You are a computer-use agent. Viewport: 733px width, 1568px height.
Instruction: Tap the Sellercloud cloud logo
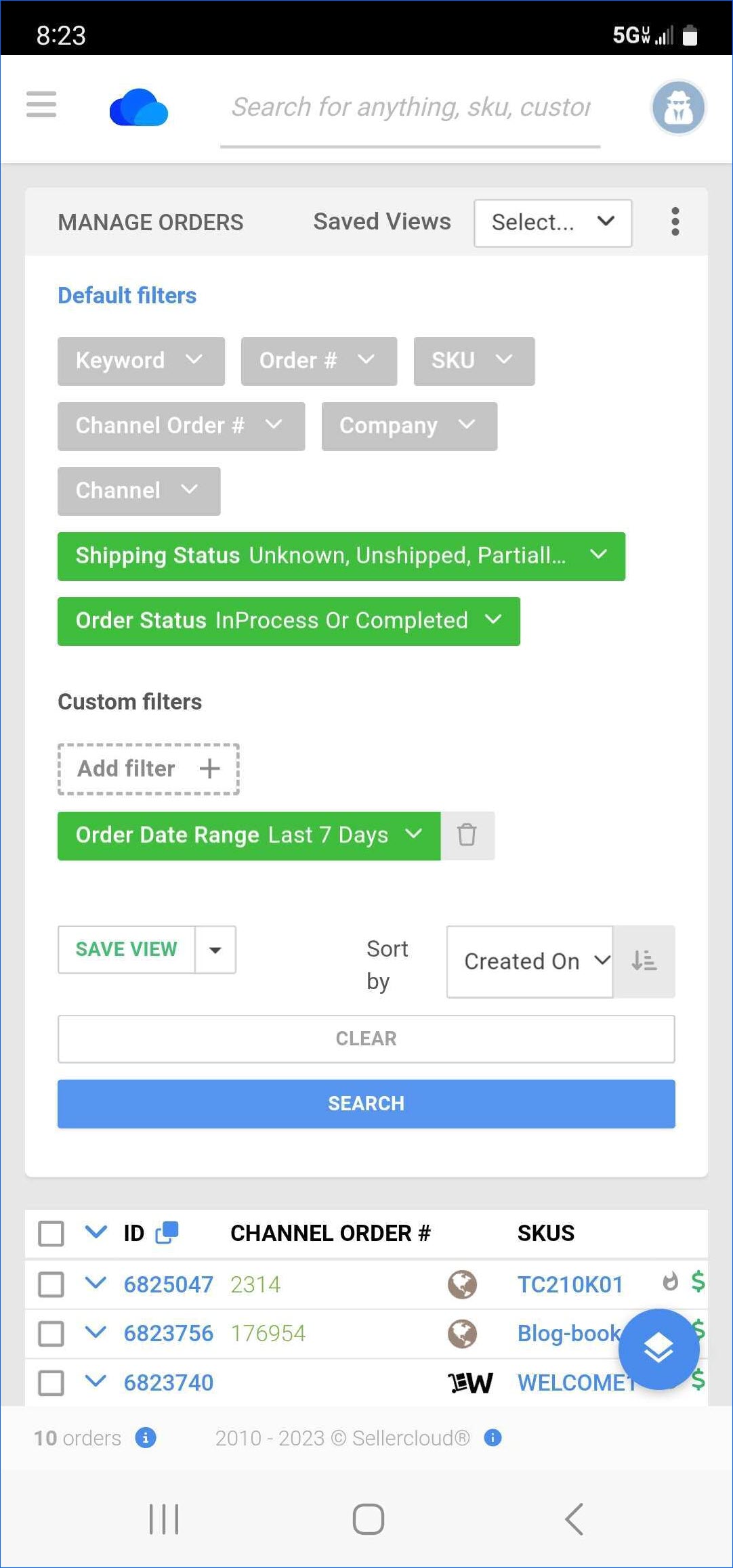(139, 108)
